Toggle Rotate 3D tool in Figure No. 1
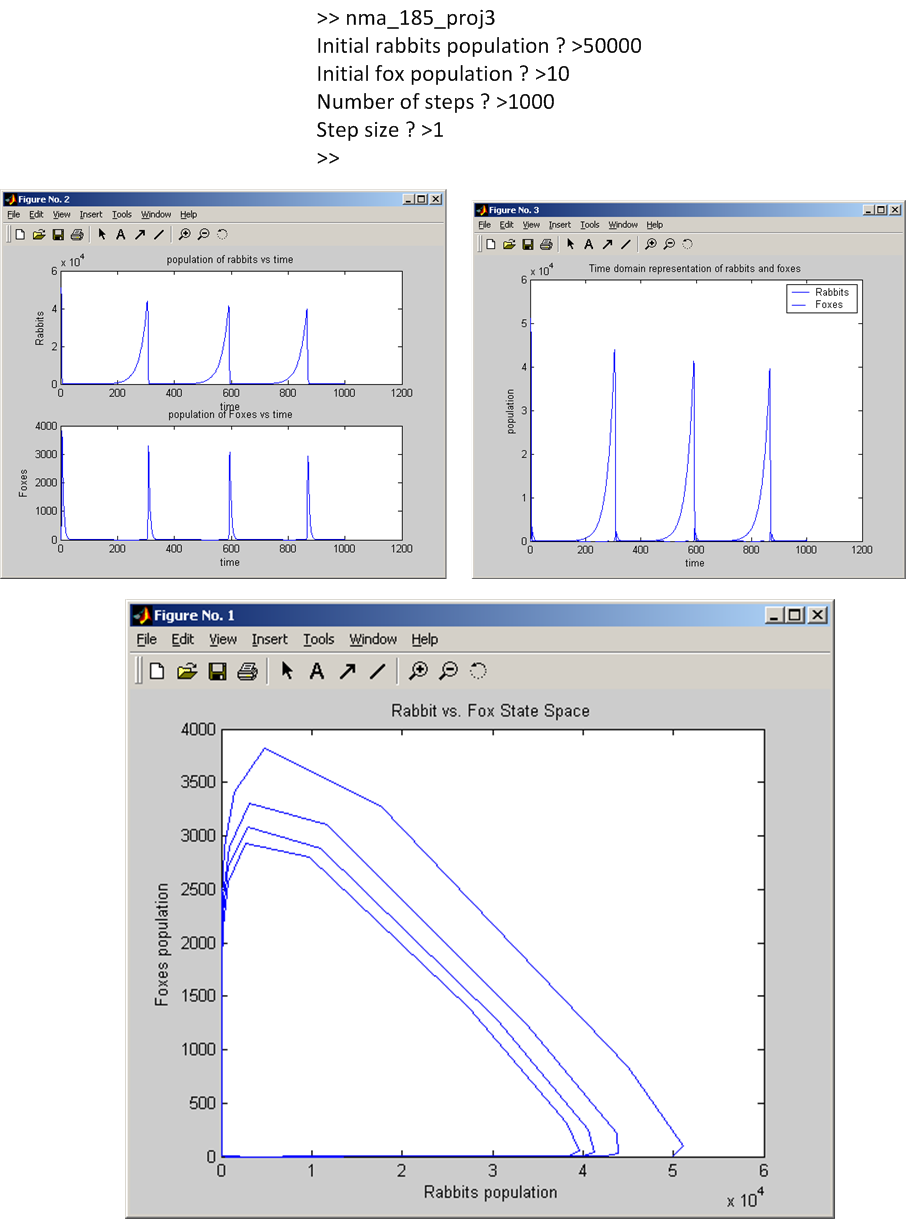 (478, 671)
